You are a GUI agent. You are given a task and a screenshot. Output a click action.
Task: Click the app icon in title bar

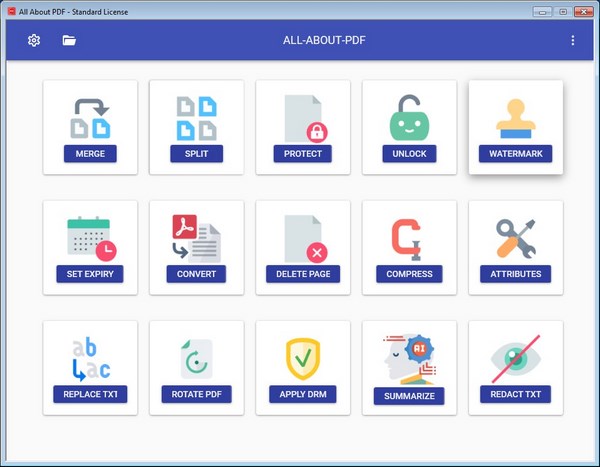[x=11, y=11]
